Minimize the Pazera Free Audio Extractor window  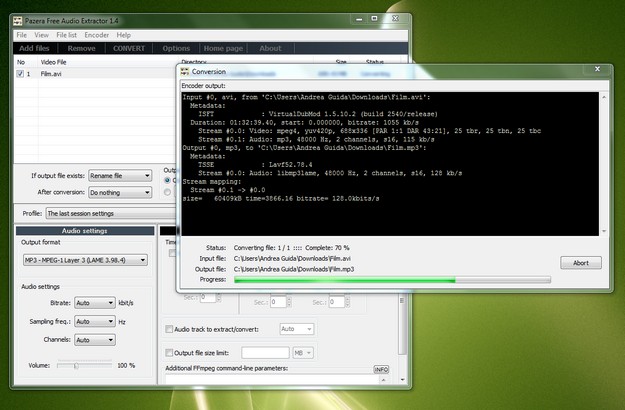359,19
